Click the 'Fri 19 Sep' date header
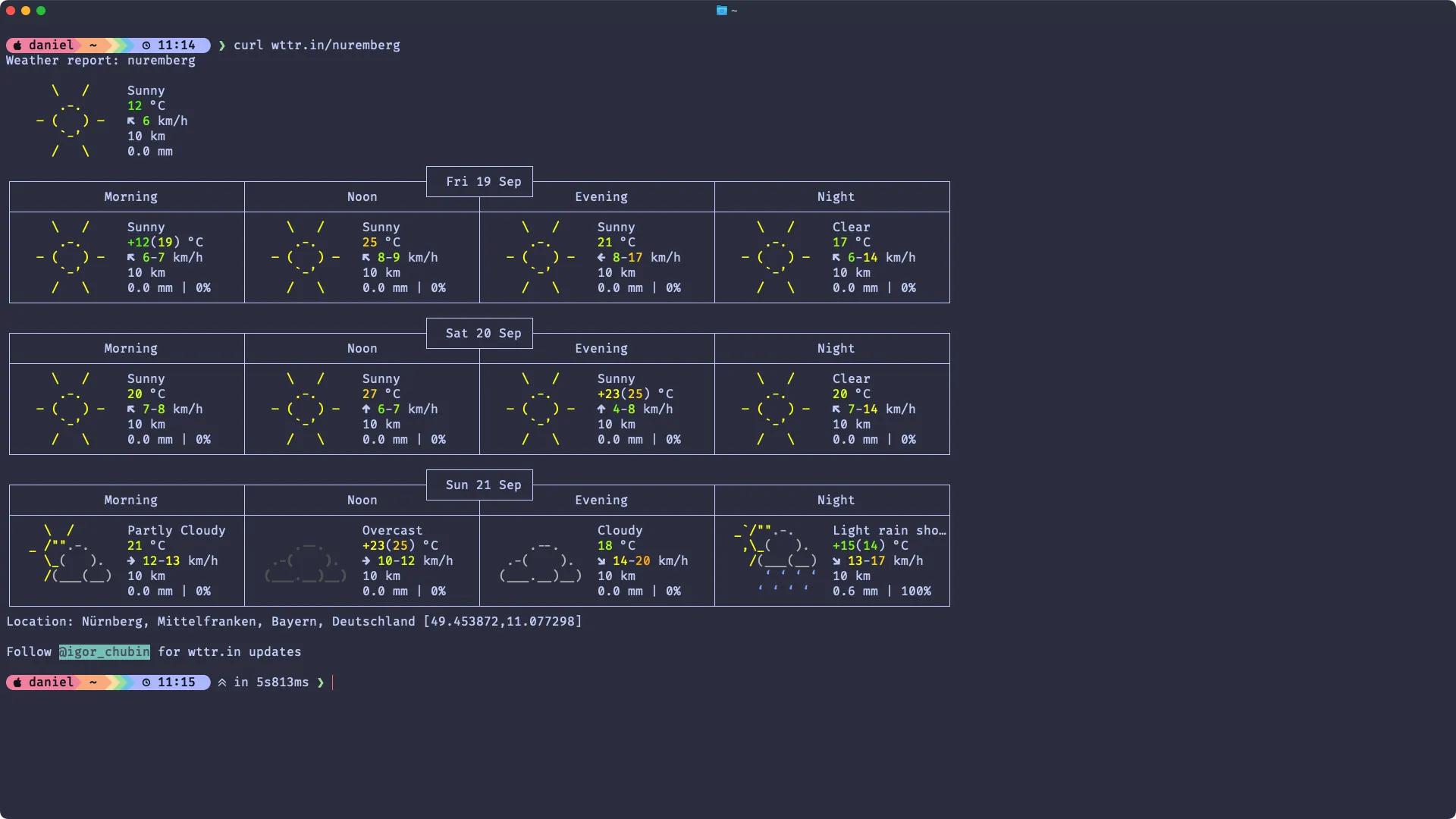The image size is (1456, 819). pyautogui.click(x=484, y=182)
